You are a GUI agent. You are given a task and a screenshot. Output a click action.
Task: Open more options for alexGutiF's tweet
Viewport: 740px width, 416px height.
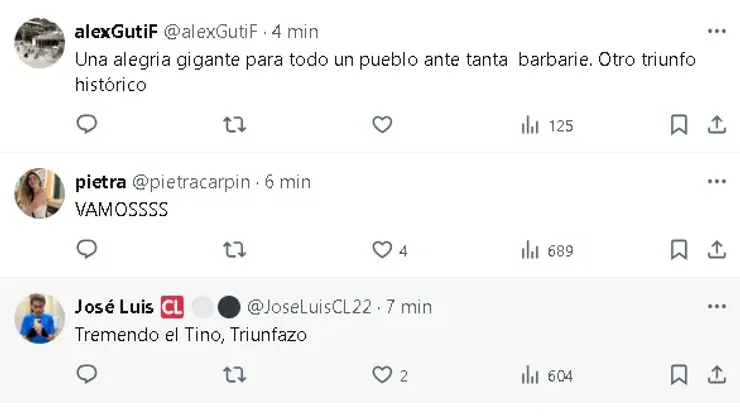716,31
